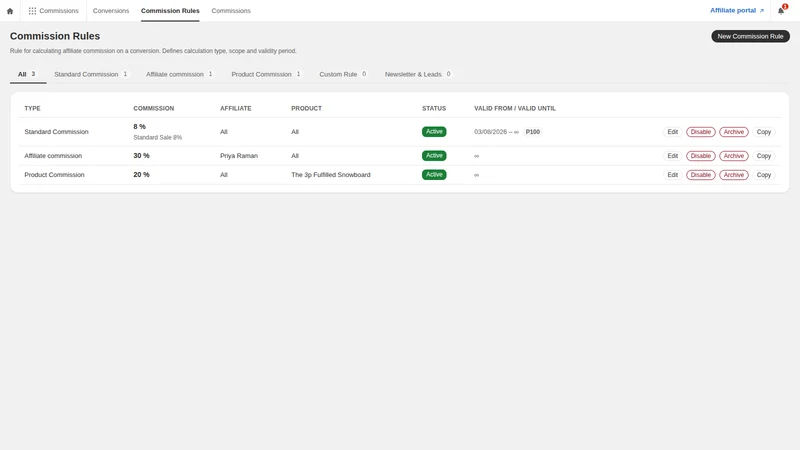Screen dimensions: 800x450
Task: Copy the Product Commission 20 % rule
Action: [763, 174]
